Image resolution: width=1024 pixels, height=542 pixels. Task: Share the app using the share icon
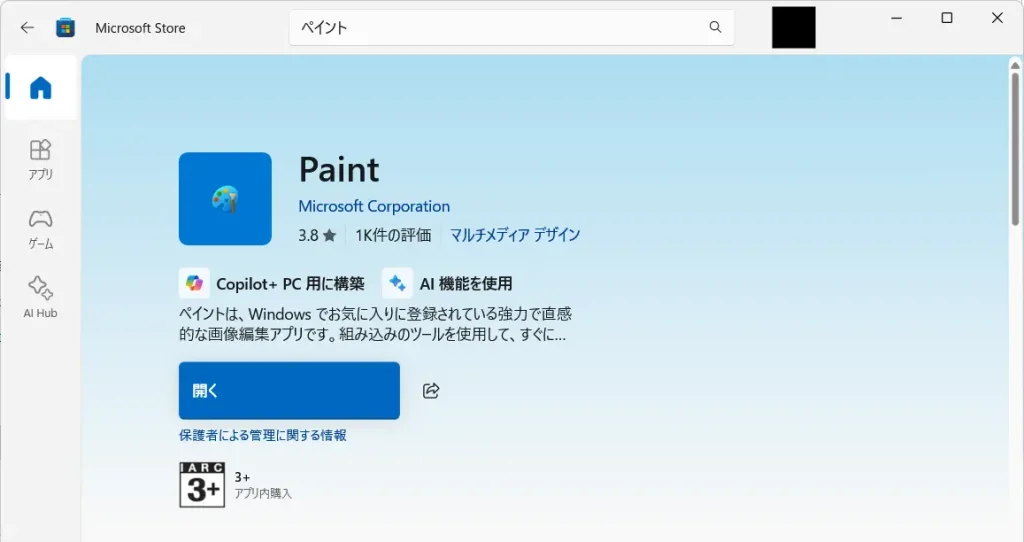coord(431,391)
